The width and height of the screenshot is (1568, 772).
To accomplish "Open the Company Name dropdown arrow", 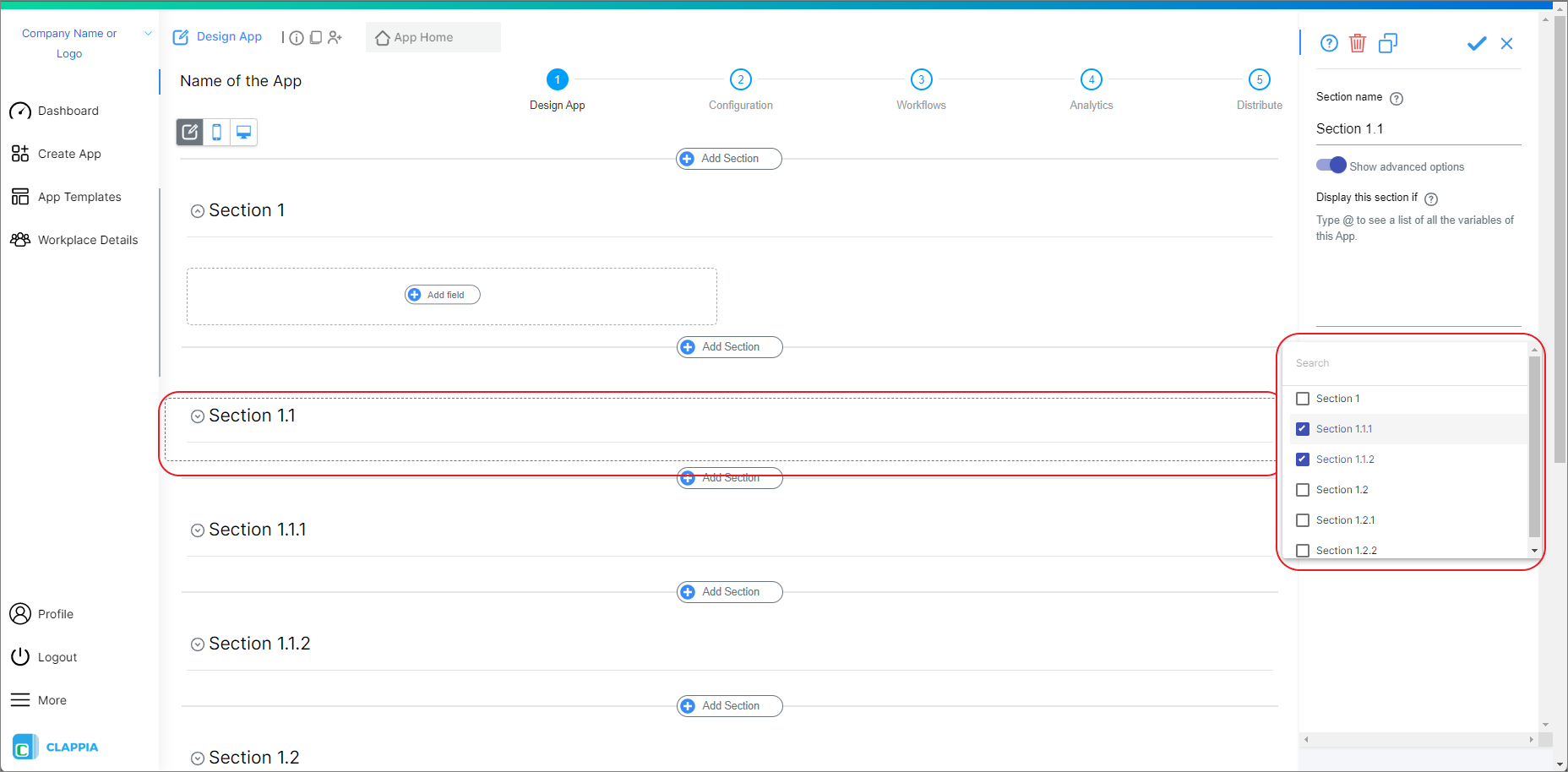I will pos(149,33).
